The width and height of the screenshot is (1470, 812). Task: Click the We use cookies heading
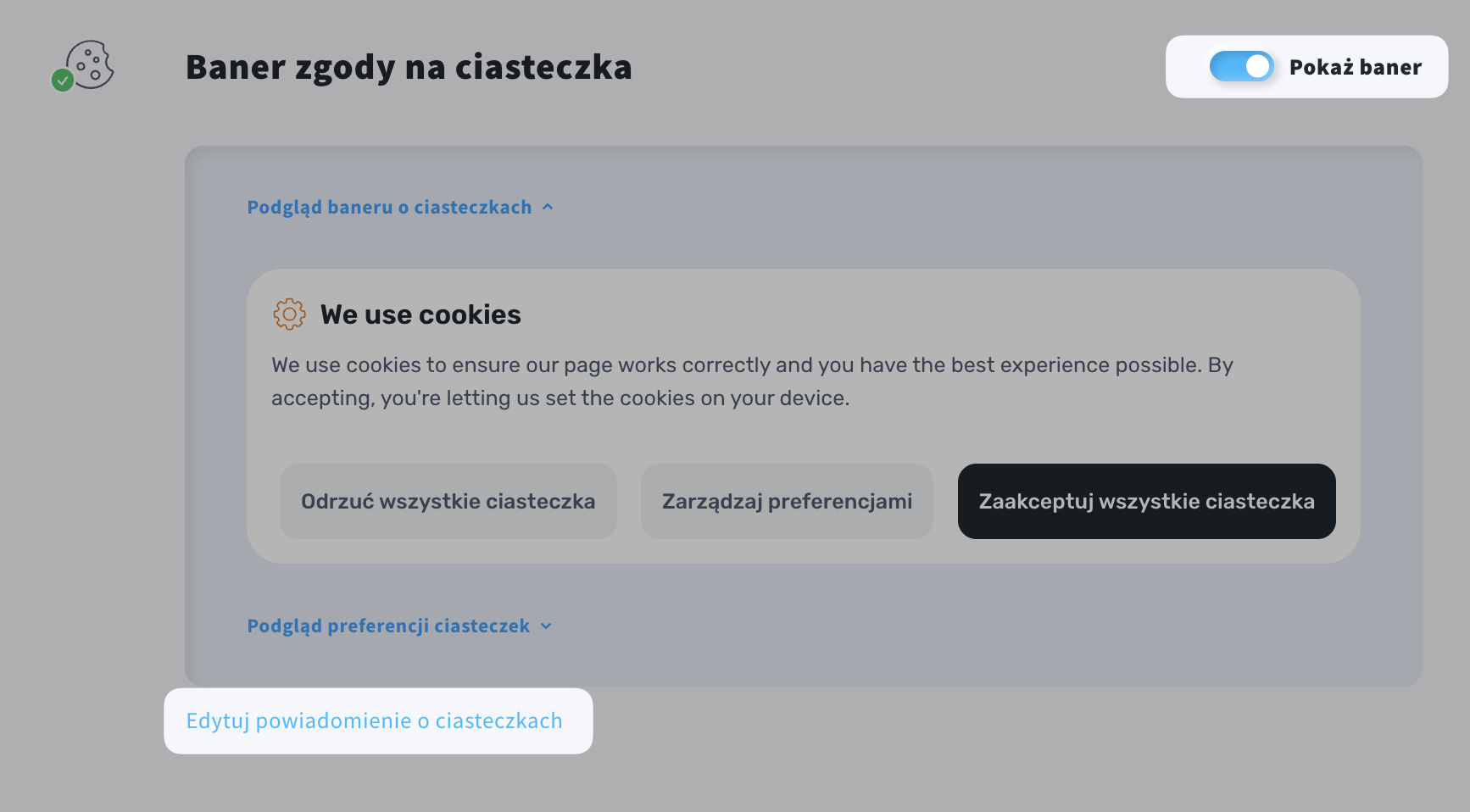420,315
